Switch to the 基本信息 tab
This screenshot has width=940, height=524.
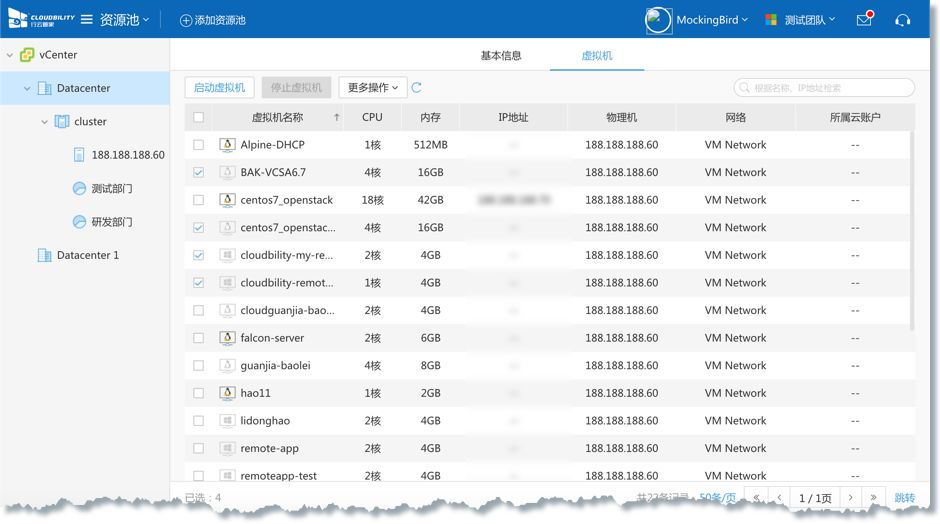coord(501,56)
